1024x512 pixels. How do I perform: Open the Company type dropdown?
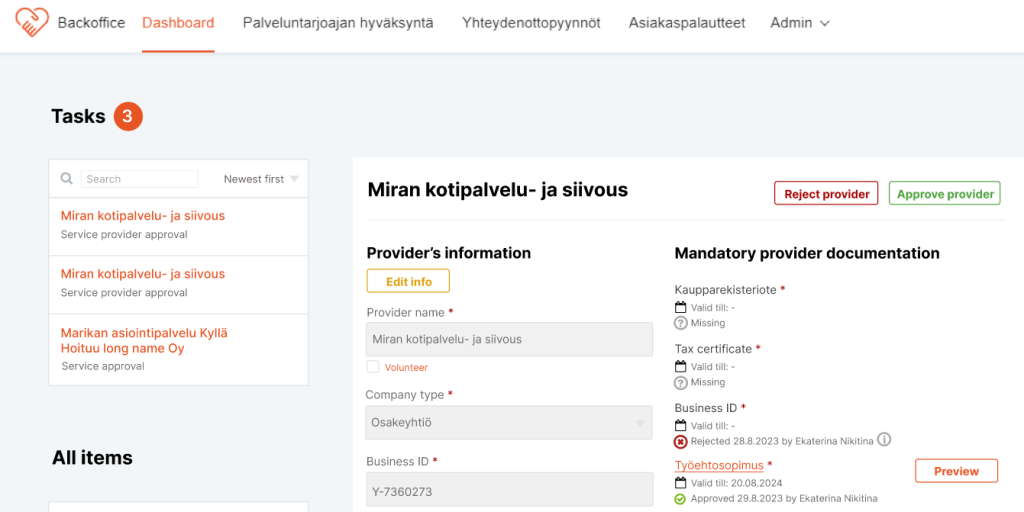[509, 423]
